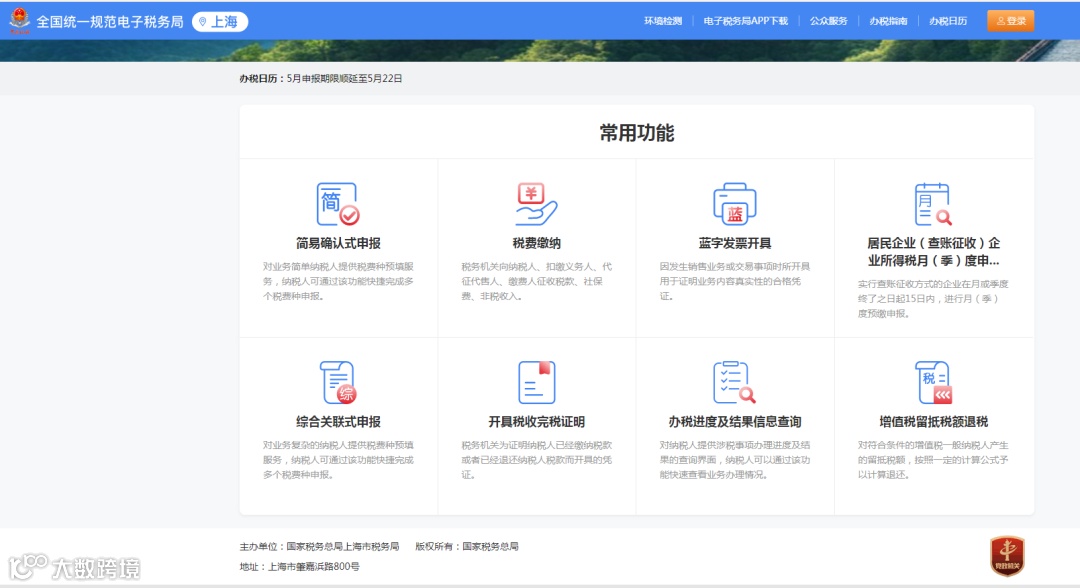
Task: Click the 税费缴纳 description text
Action: pyautogui.click(x=537, y=281)
